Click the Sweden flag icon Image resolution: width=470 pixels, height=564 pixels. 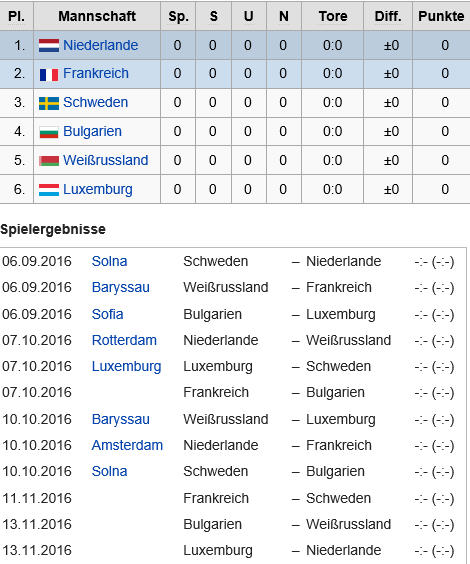click(49, 103)
